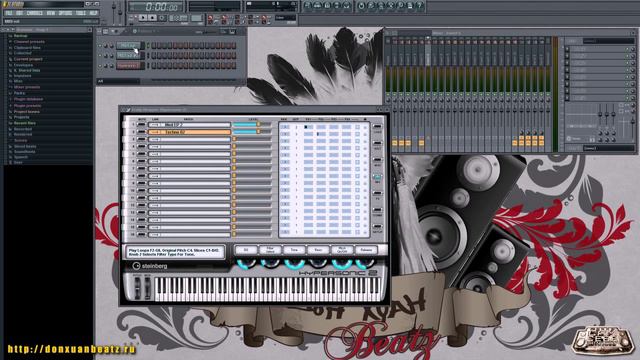This screenshot has width=640, height=360.
Task: Open the CHANNELS menu
Action: click(x=35, y=13)
